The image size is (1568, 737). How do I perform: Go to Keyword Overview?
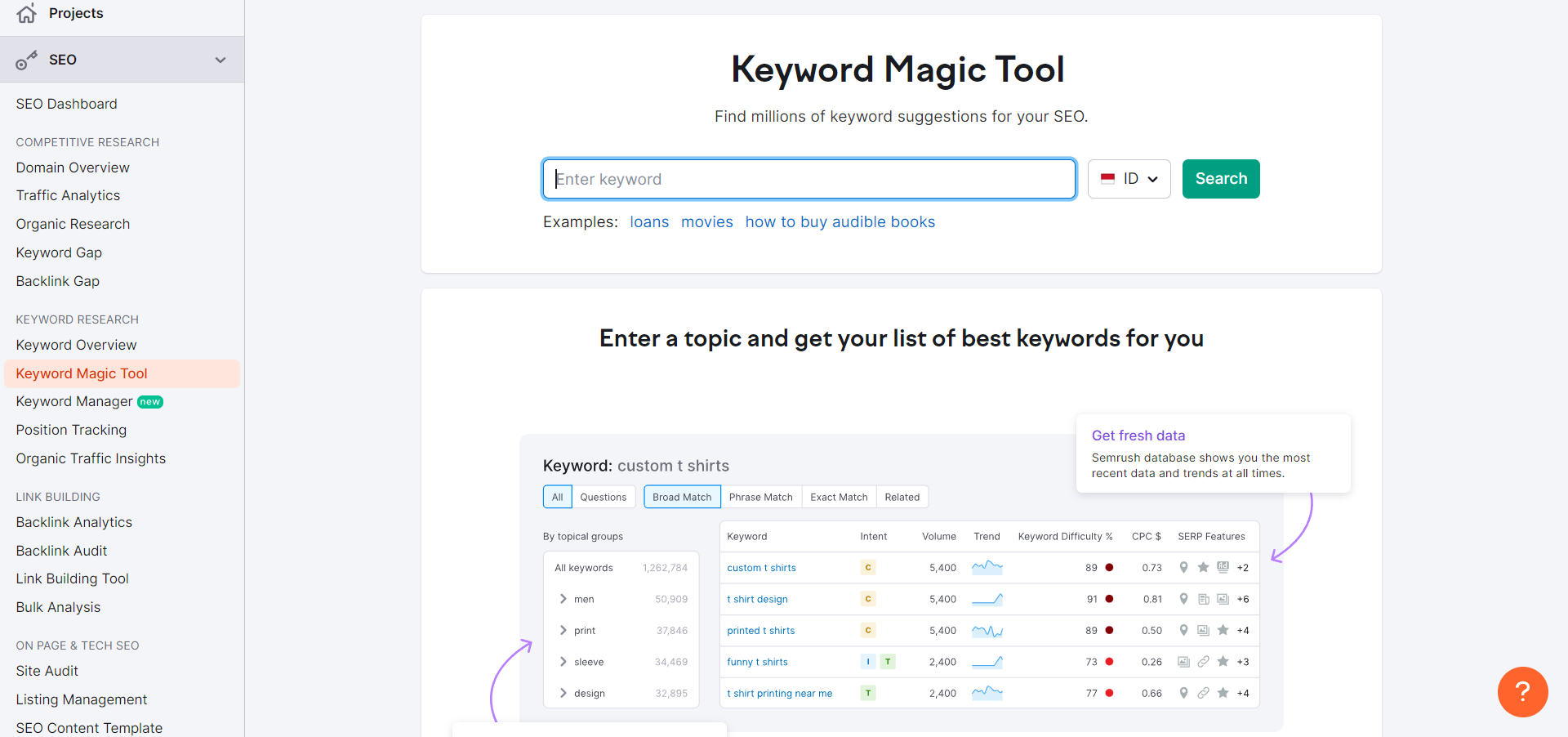click(x=76, y=345)
